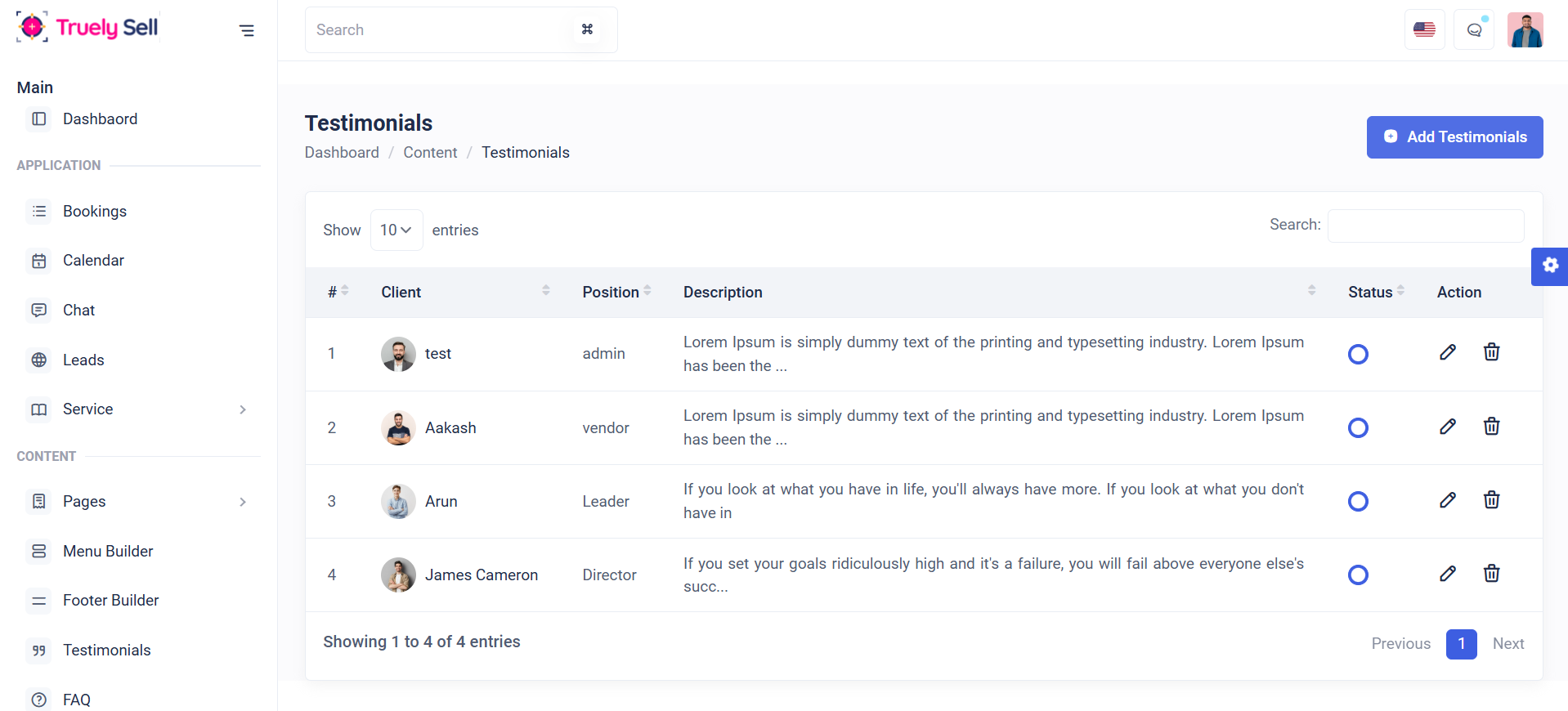Screen dimensions: 1568x711
Task: Go to Menu Builder in sidebar
Action: click(108, 552)
